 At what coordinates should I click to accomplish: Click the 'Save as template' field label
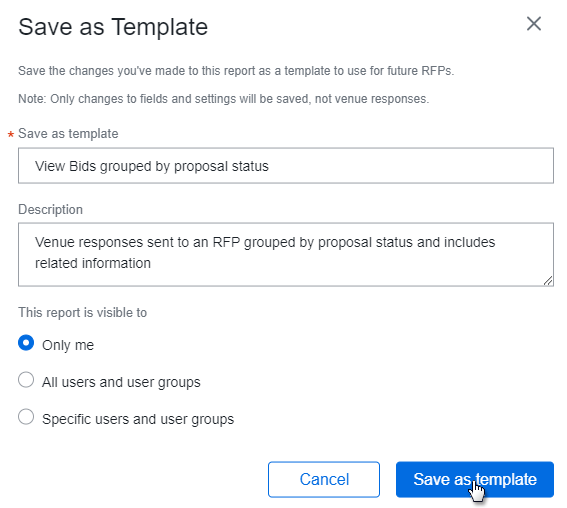click(x=68, y=134)
